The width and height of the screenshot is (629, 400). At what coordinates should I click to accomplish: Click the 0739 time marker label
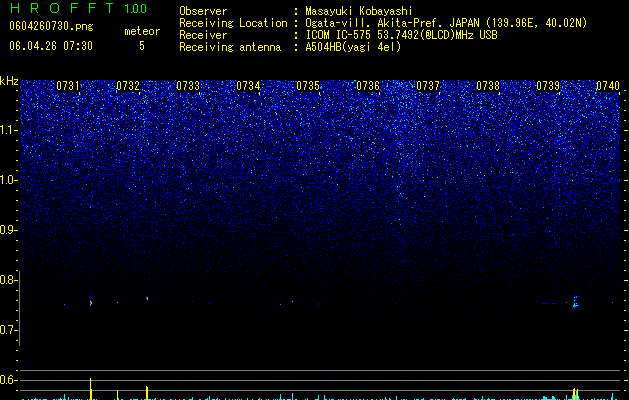tap(548, 86)
